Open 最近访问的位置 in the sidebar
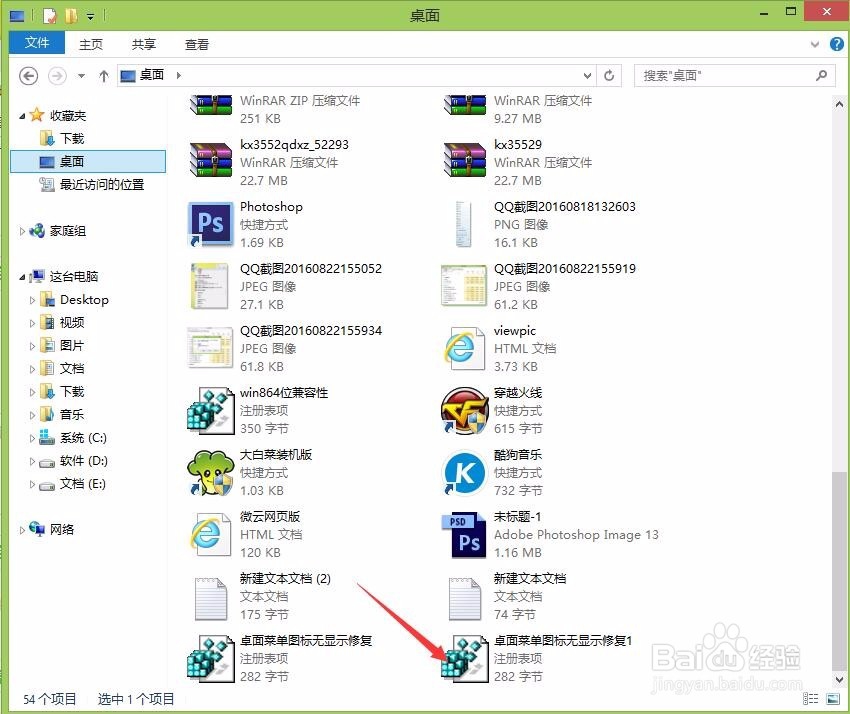 [101, 184]
